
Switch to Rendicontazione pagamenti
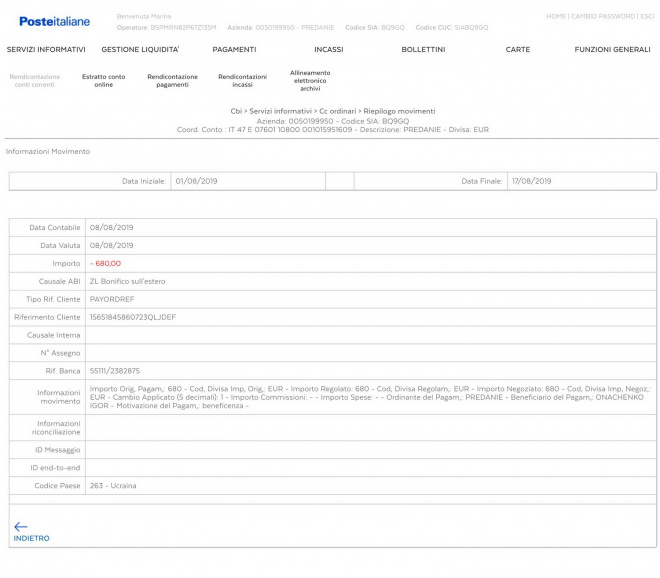click(x=172, y=80)
